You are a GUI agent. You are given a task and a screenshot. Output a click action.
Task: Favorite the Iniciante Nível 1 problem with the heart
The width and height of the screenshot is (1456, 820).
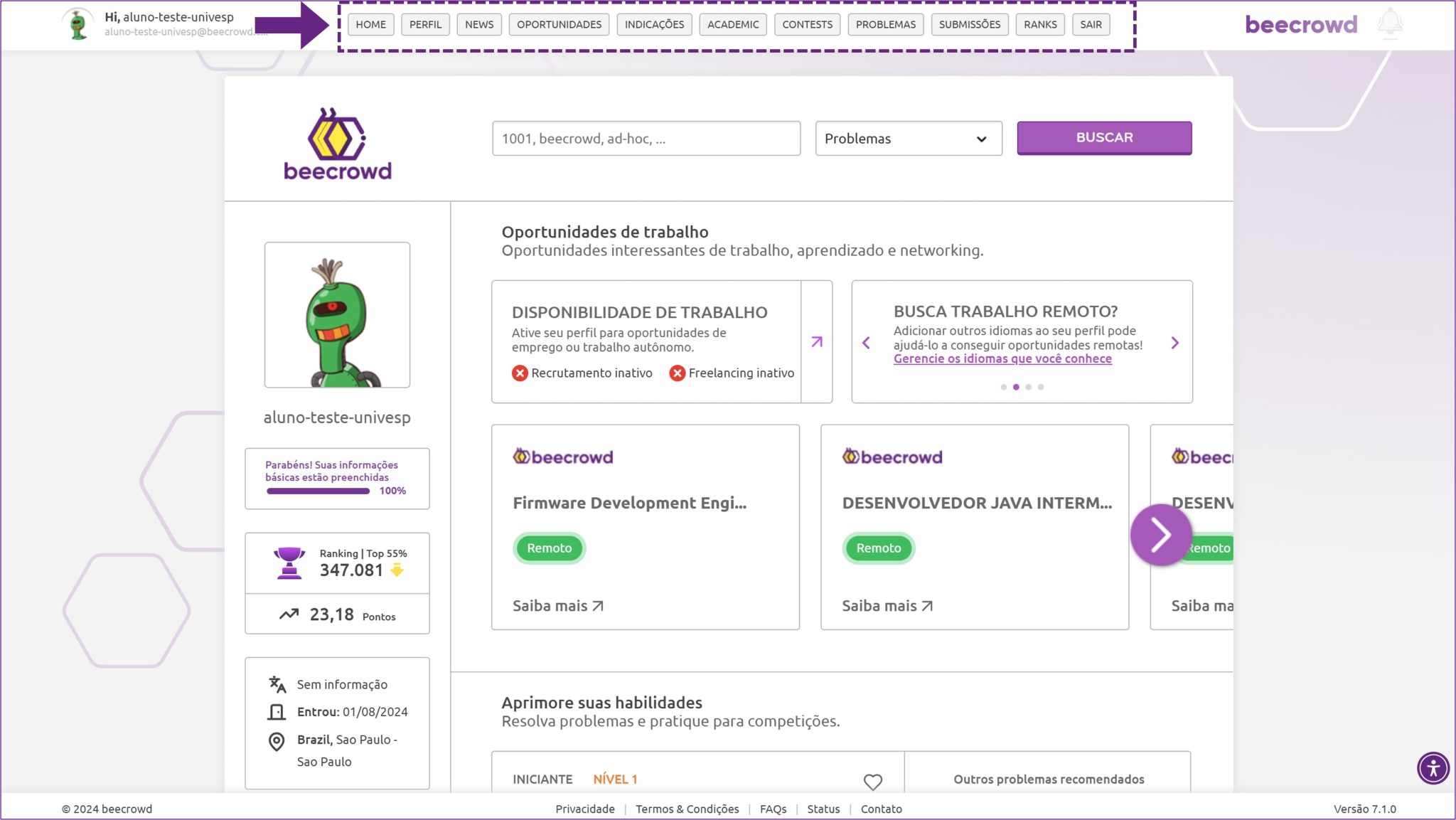(873, 782)
